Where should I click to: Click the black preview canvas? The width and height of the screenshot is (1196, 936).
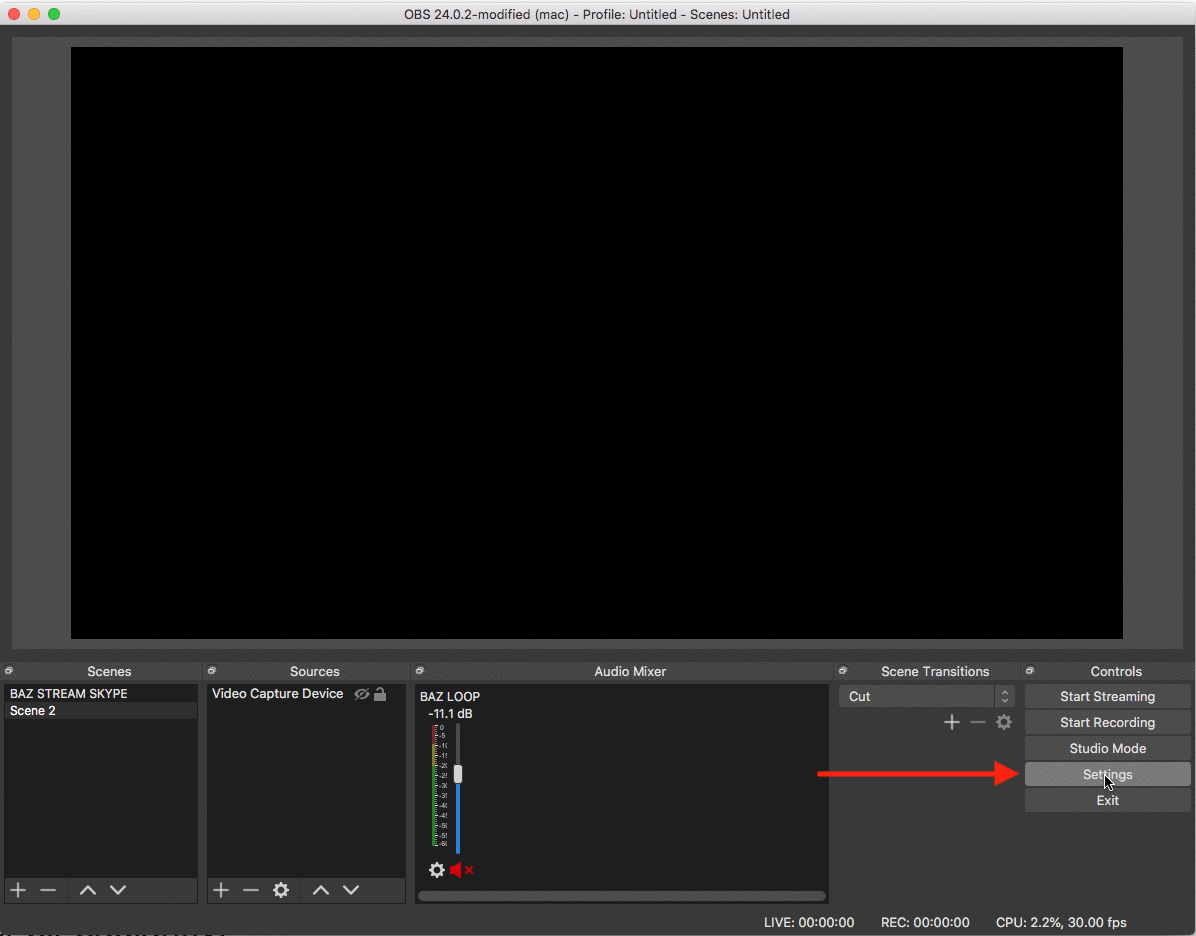coord(596,343)
